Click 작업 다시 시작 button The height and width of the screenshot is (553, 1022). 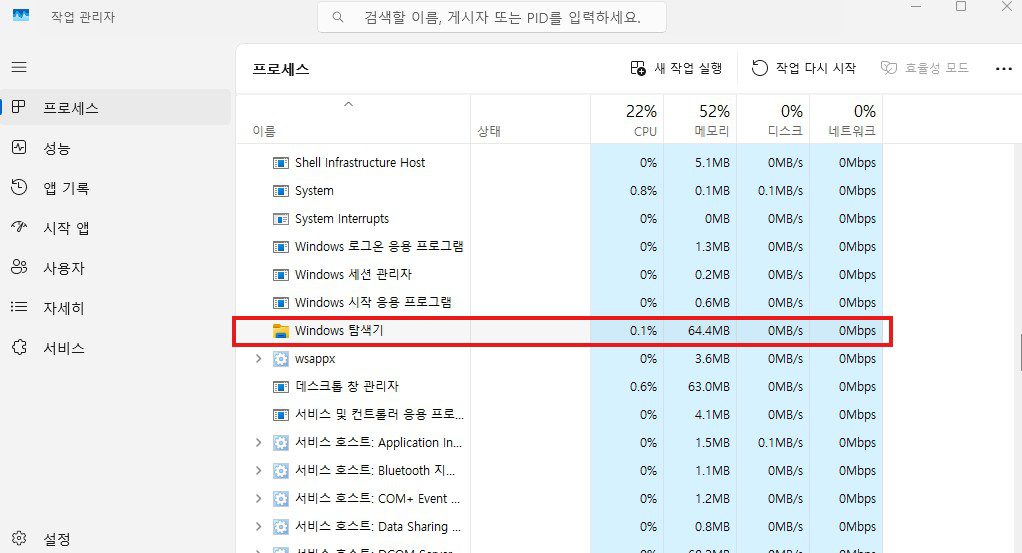point(804,68)
